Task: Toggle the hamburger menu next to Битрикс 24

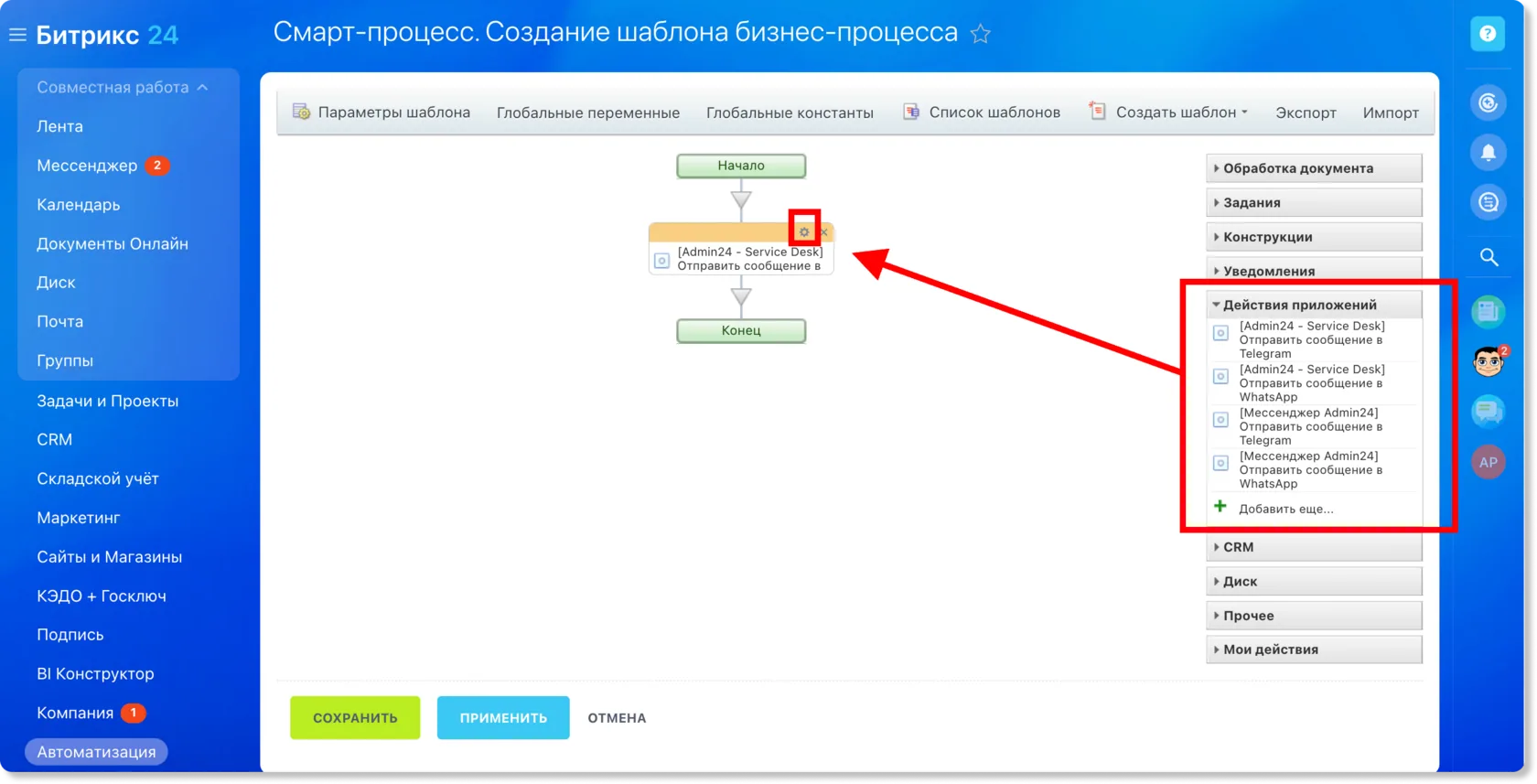Action: (17, 35)
